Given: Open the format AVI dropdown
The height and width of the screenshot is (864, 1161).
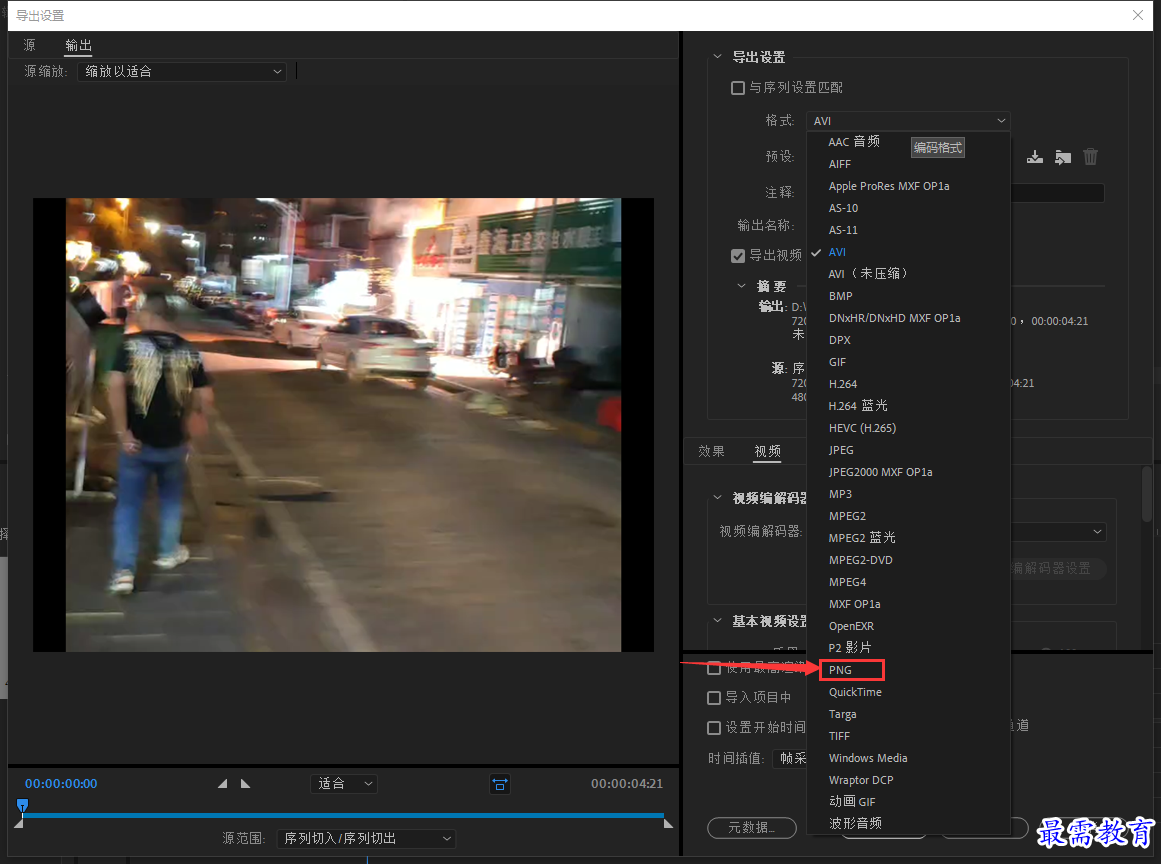Looking at the screenshot, I should pos(908,121).
